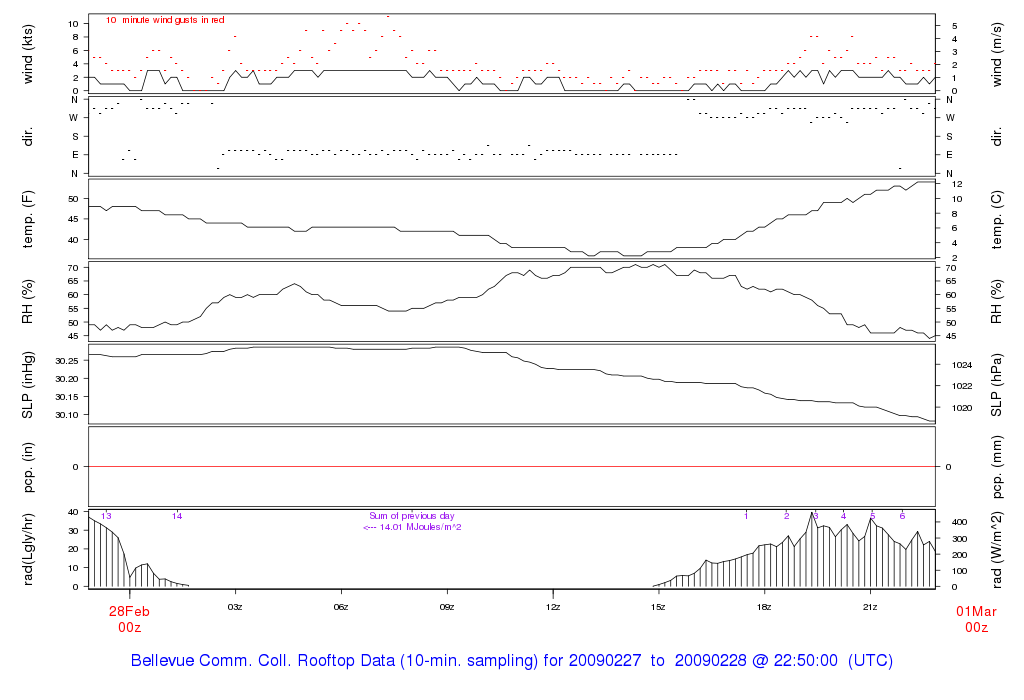Select the '30.20' SLP tick value
This screenshot has height=700, width=1024.
(67, 379)
